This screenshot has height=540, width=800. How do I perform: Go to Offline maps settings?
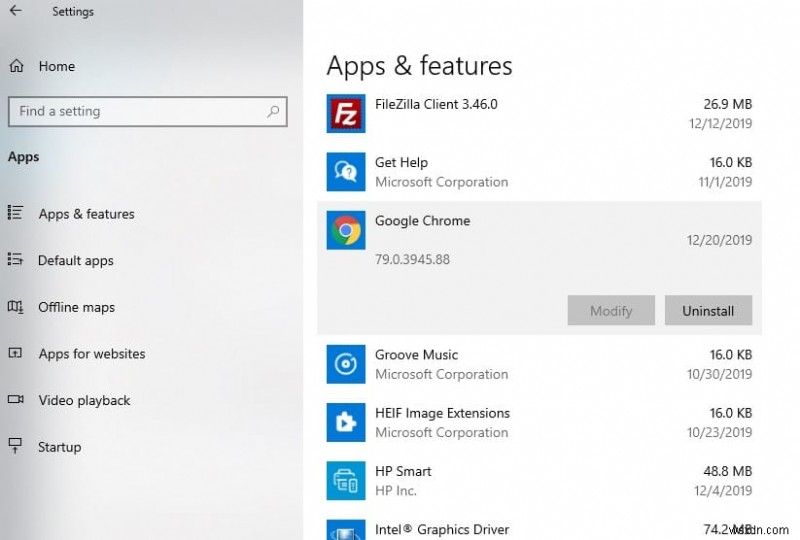(x=77, y=307)
